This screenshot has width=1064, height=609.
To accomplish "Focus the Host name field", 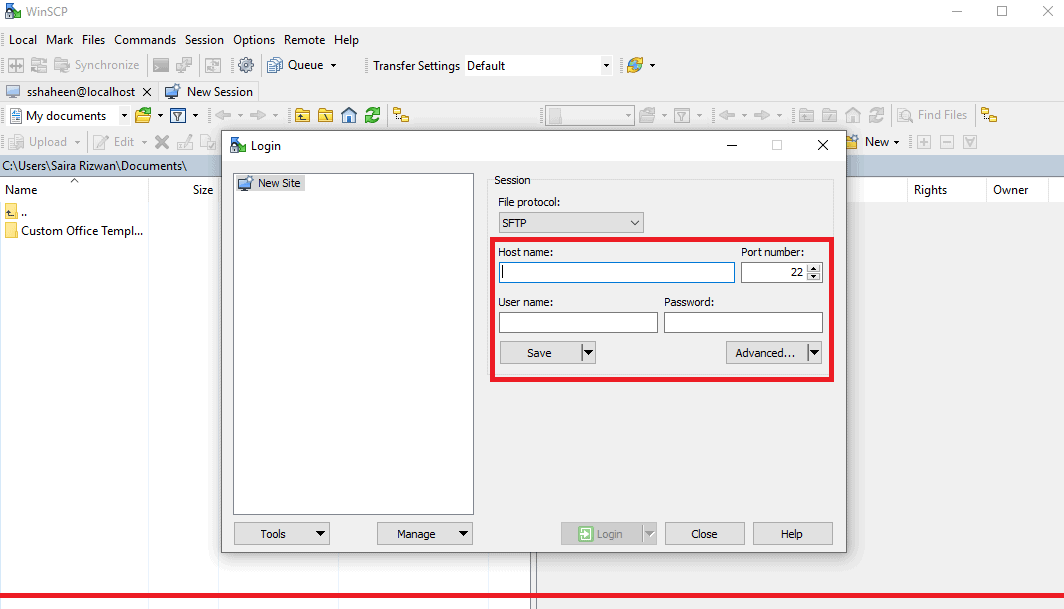I will pos(616,272).
